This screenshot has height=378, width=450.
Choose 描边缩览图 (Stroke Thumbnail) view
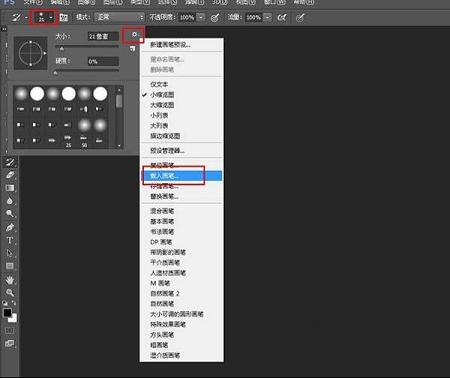click(x=165, y=136)
